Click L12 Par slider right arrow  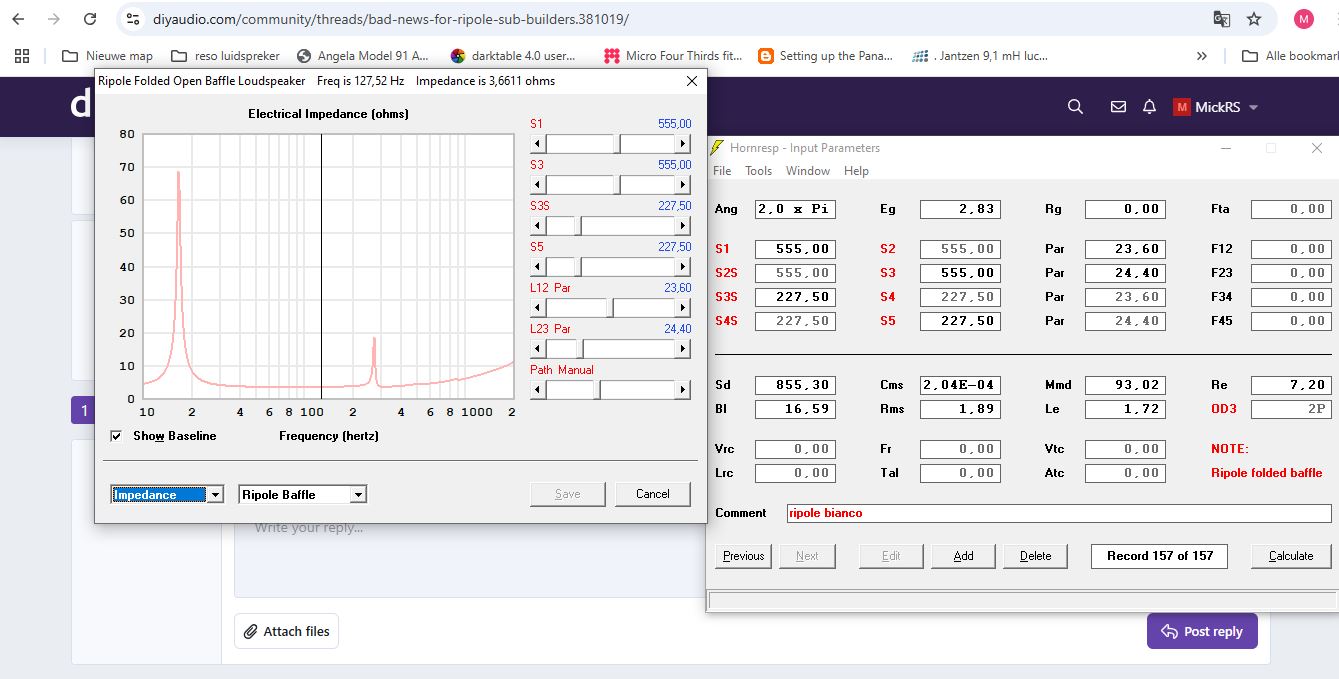[x=683, y=308]
